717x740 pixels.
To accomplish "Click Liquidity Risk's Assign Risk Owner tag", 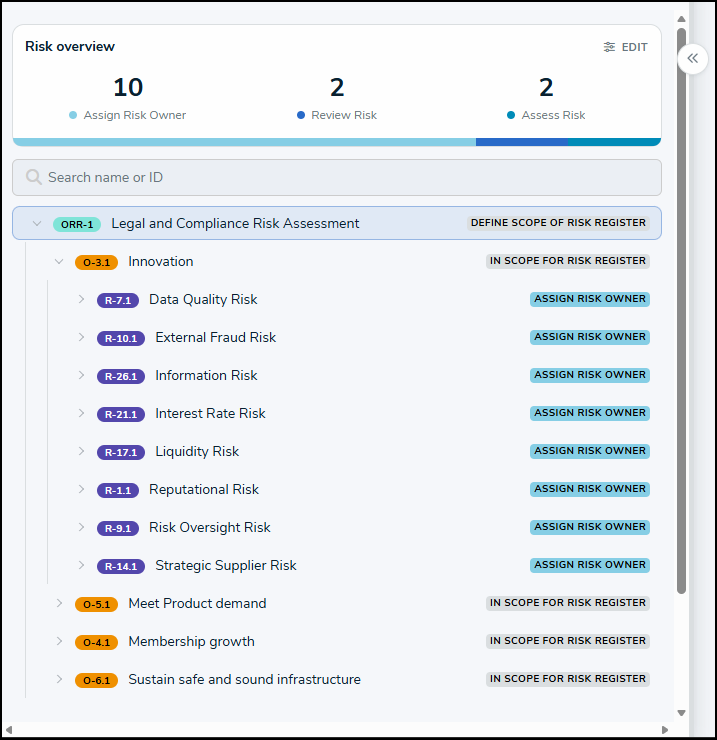I will [x=590, y=451].
